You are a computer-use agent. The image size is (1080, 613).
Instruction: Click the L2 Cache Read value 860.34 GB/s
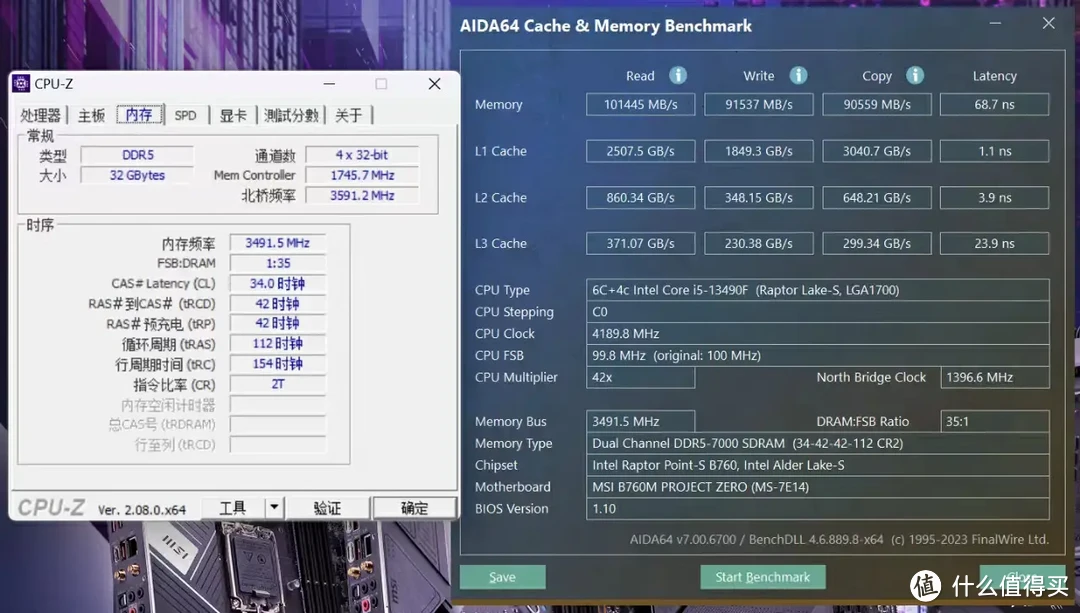pos(641,198)
